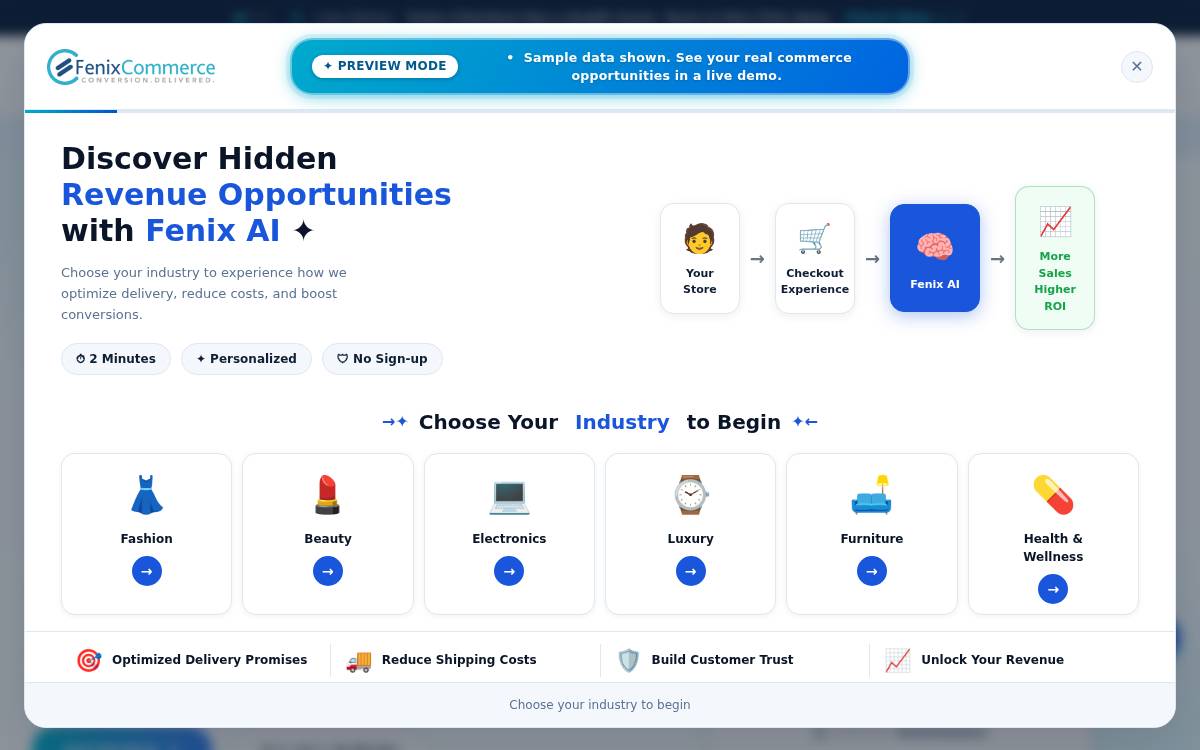This screenshot has width=1200, height=750.
Task: Click 'Choose your industry to begin' footer text
Action: click(600, 705)
